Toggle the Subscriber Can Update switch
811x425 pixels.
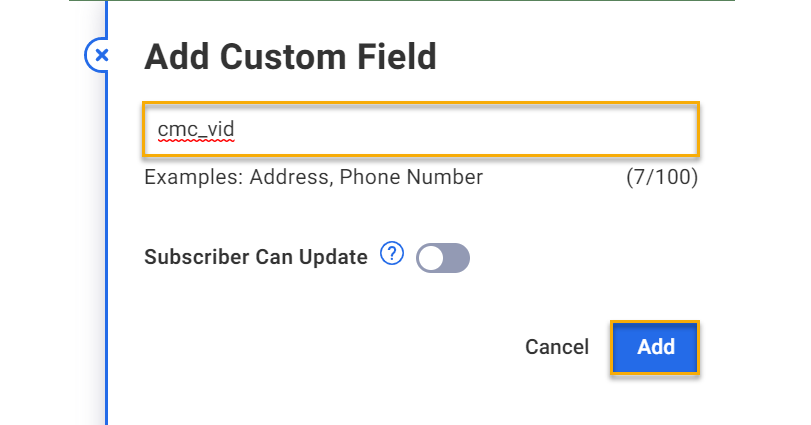443,258
